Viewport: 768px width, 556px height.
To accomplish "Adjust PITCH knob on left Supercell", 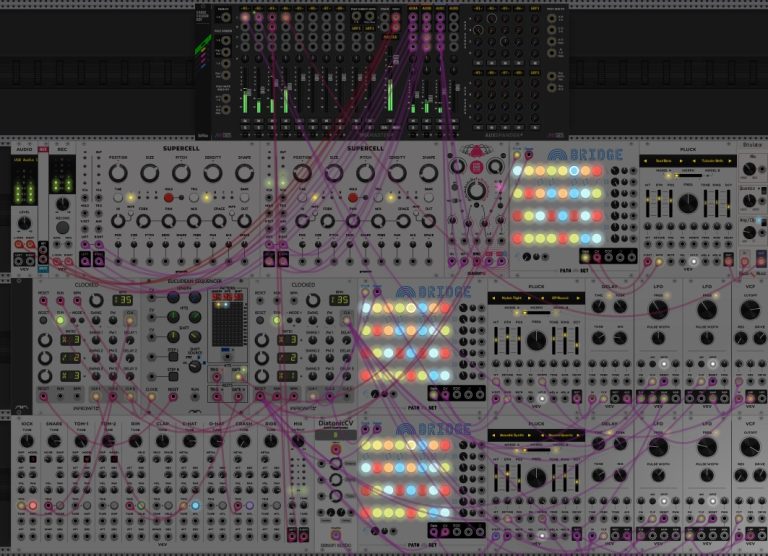I will click(181, 173).
